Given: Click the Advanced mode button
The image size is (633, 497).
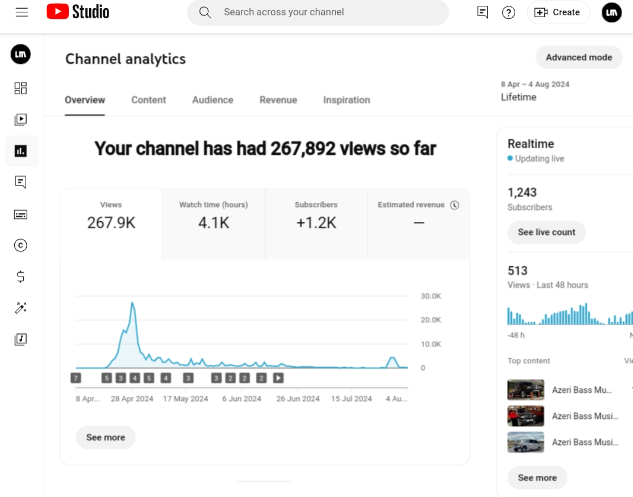Looking at the screenshot, I should click(x=579, y=57).
